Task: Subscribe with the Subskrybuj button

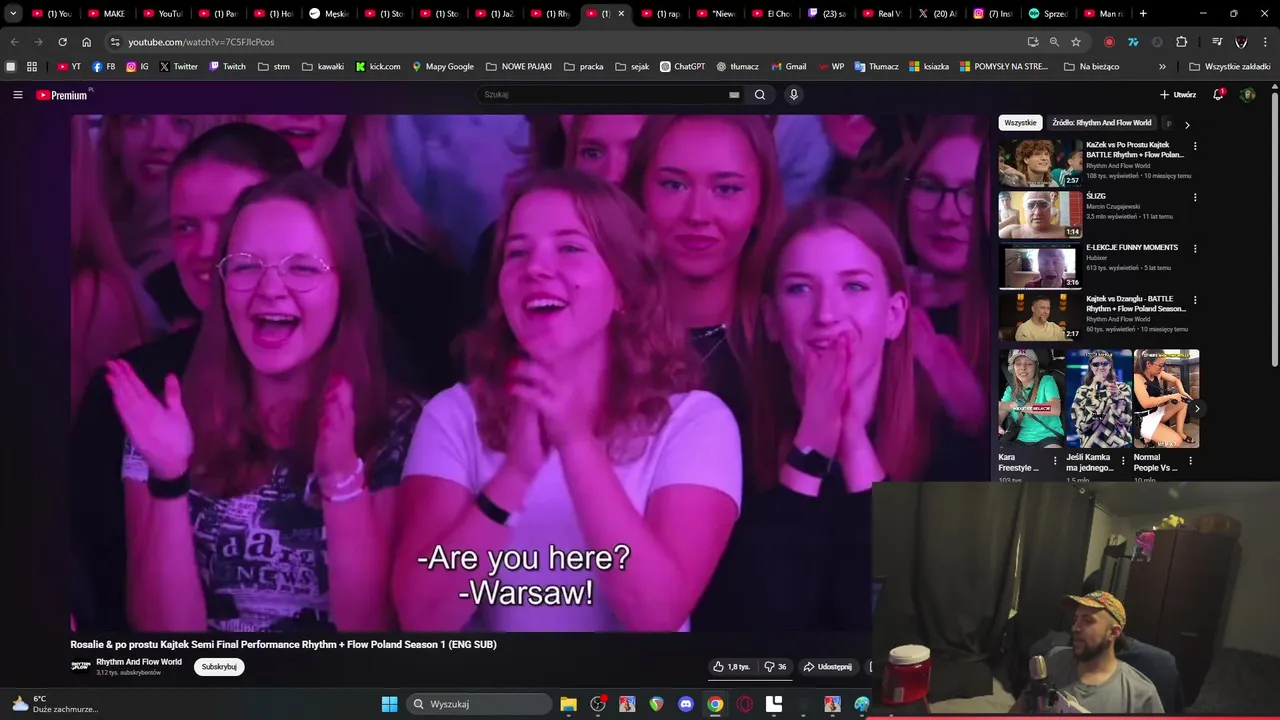Action: 219,667
